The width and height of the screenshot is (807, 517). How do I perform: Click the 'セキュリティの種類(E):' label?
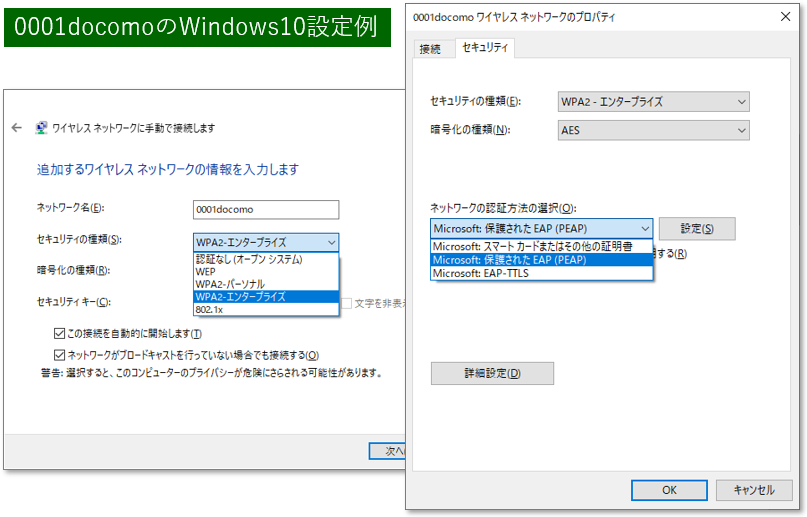tap(476, 101)
